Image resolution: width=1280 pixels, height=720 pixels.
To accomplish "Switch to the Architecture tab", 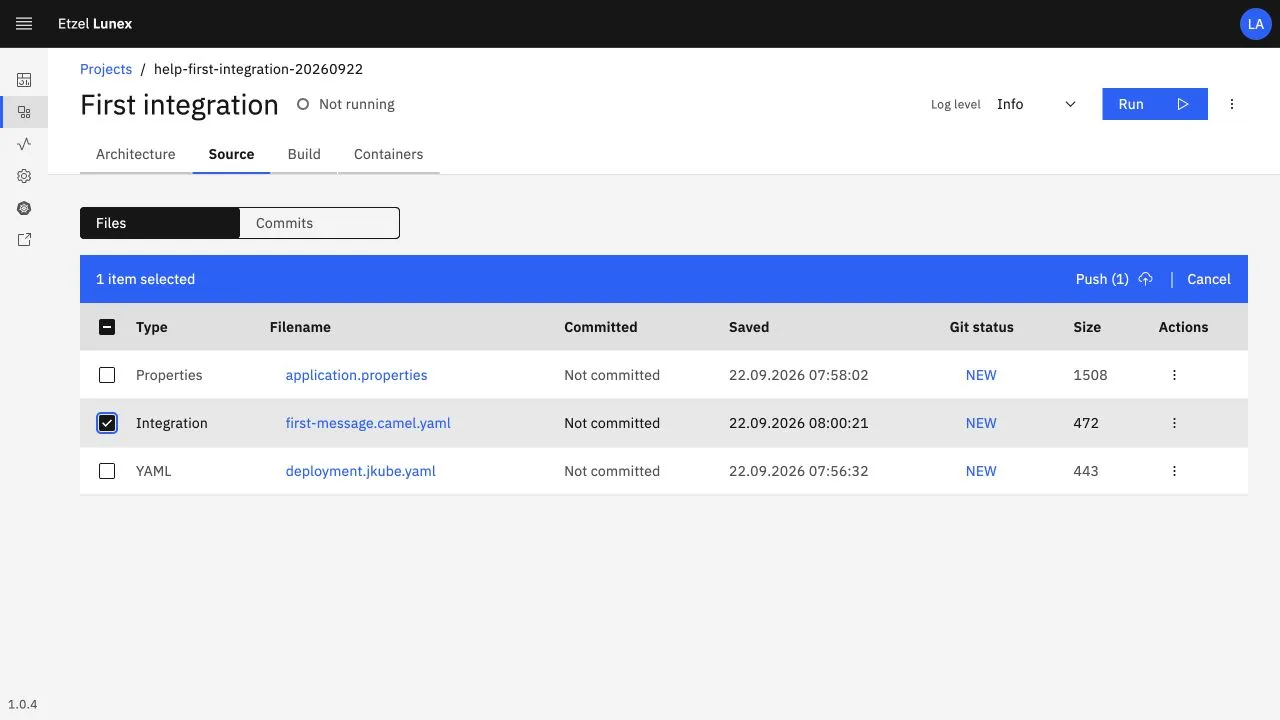I will pos(136,154).
